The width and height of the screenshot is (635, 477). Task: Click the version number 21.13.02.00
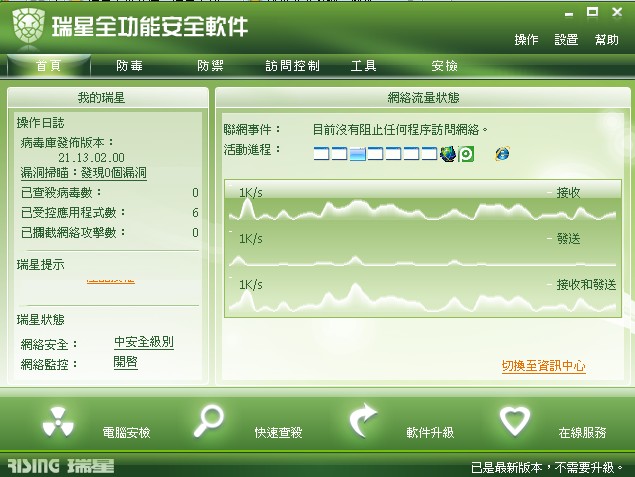point(91,158)
